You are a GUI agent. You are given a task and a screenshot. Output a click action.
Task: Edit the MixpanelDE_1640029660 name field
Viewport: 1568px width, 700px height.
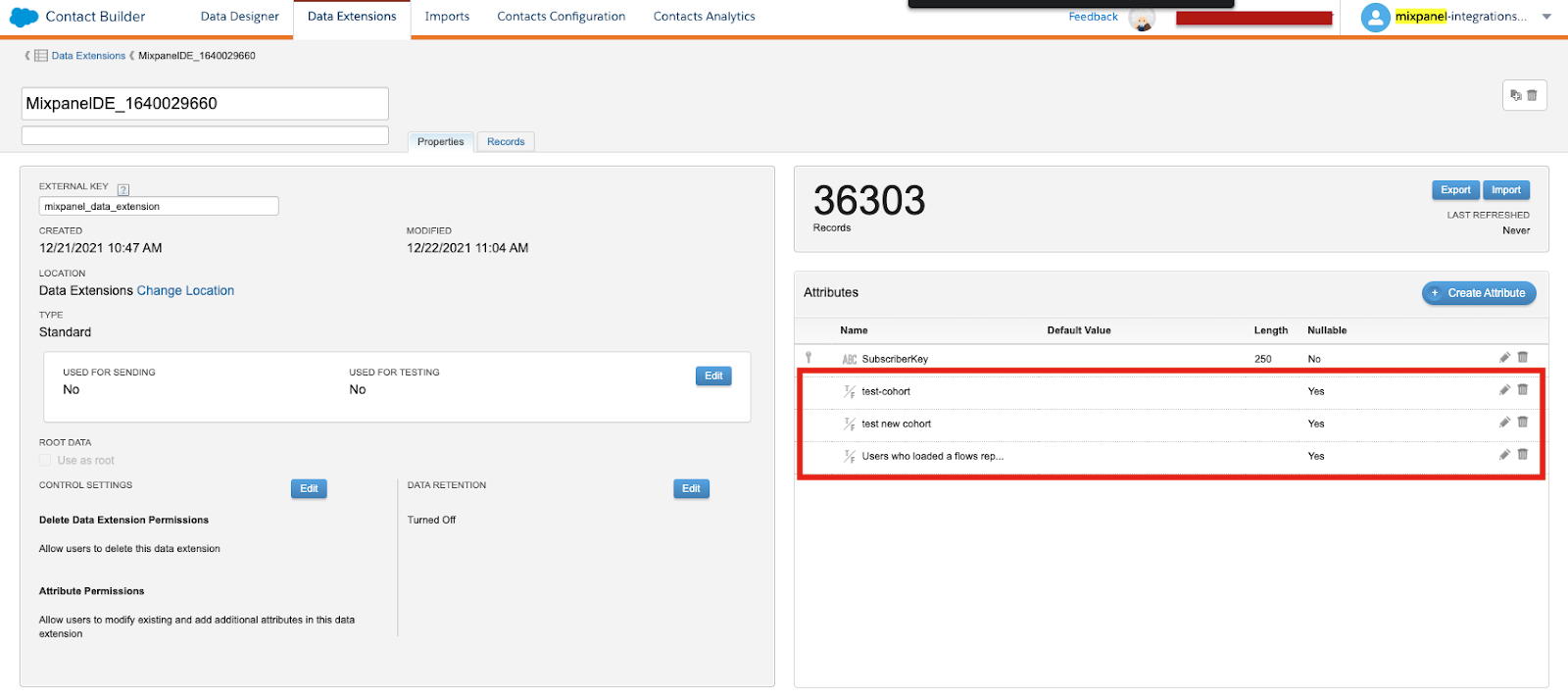tap(205, 104)
